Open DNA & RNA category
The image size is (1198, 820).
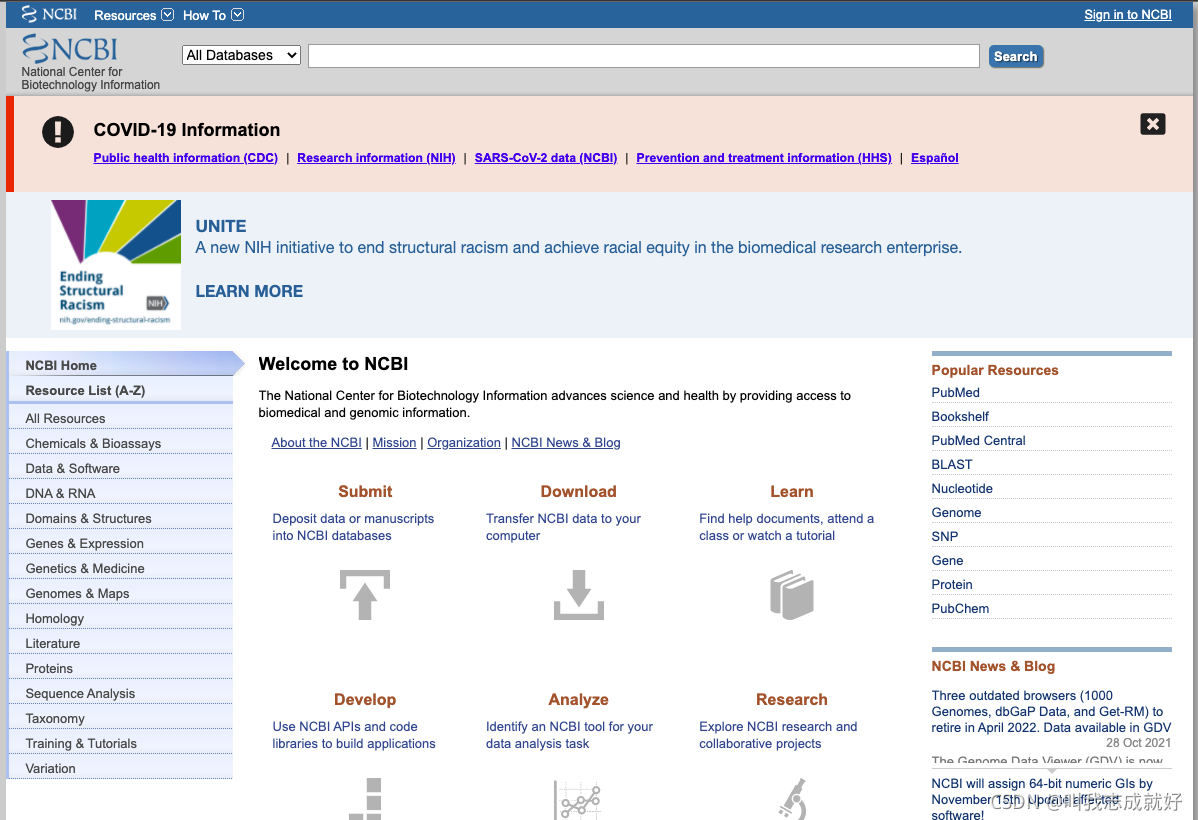tap(121, 493)
